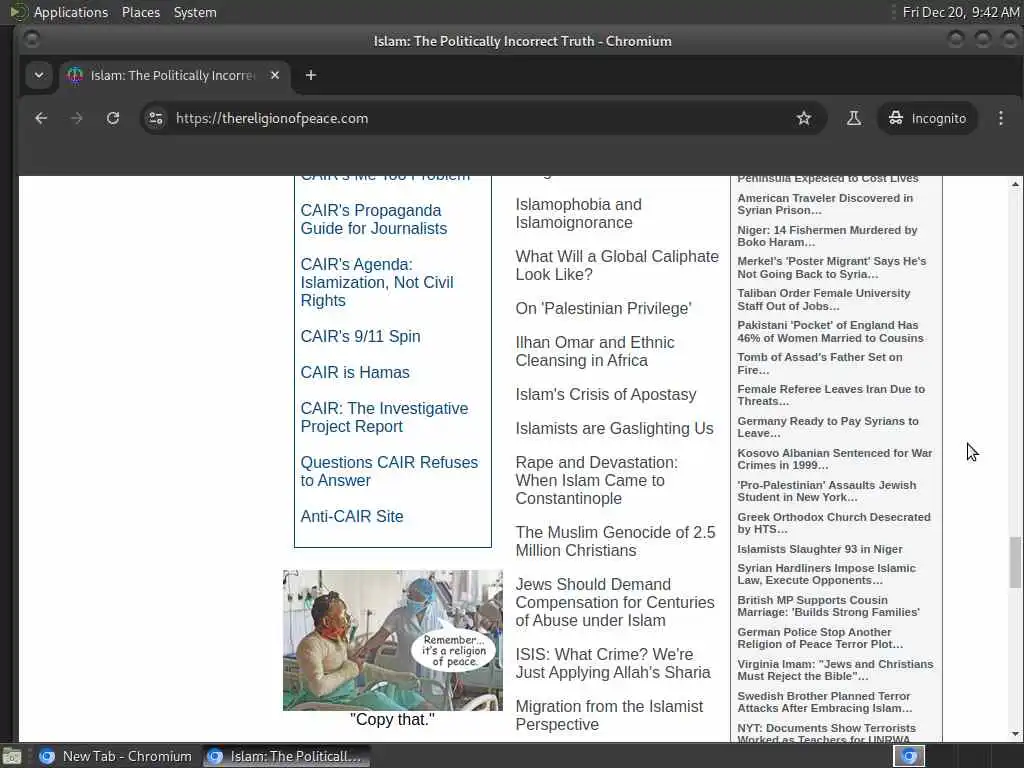This screenshot has height=768, width=1024.
Task: Open Female Referee Leaves Iran headline
Action: pos(831,395)
